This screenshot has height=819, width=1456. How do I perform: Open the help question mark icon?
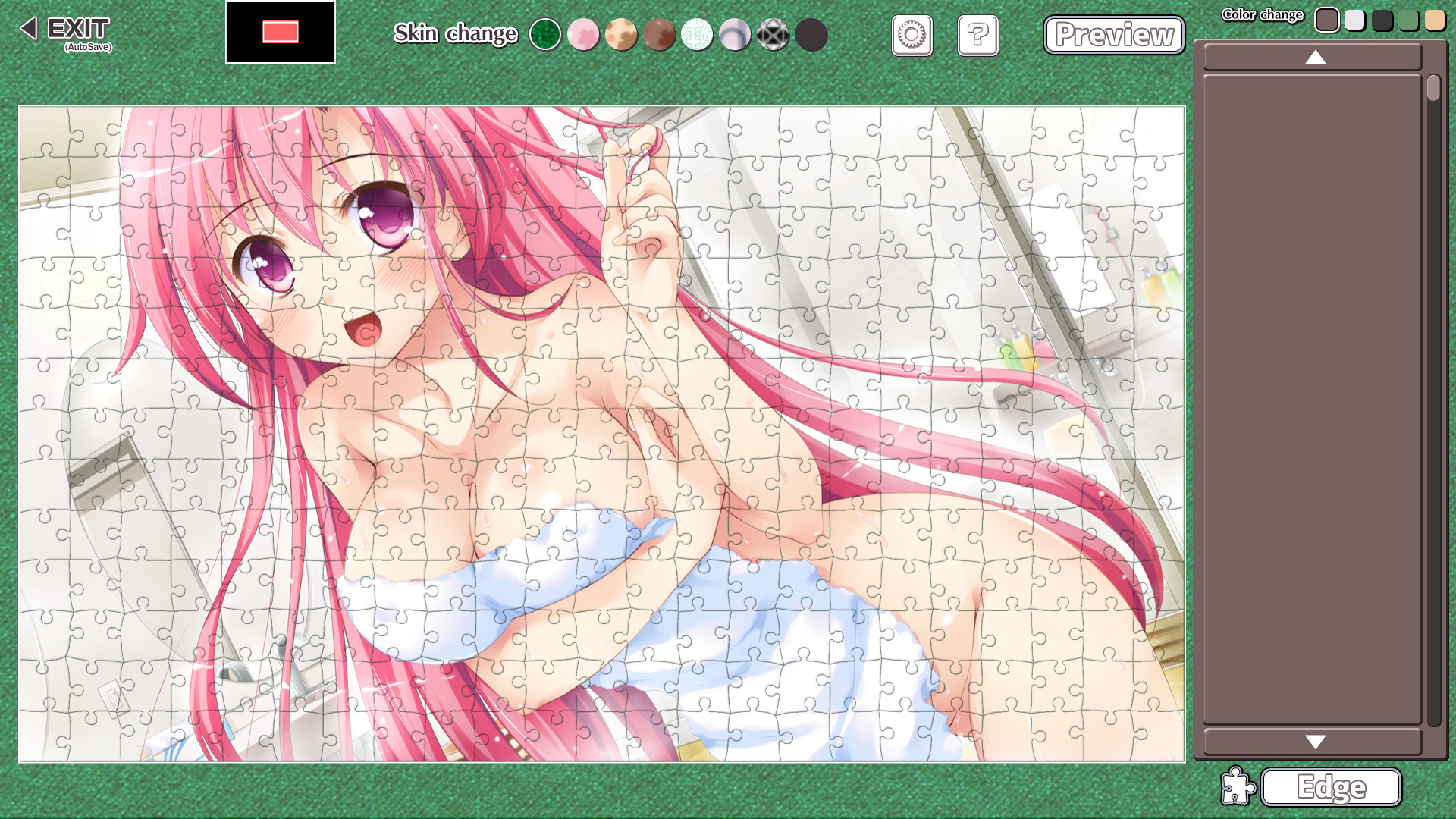coord(977,35)
